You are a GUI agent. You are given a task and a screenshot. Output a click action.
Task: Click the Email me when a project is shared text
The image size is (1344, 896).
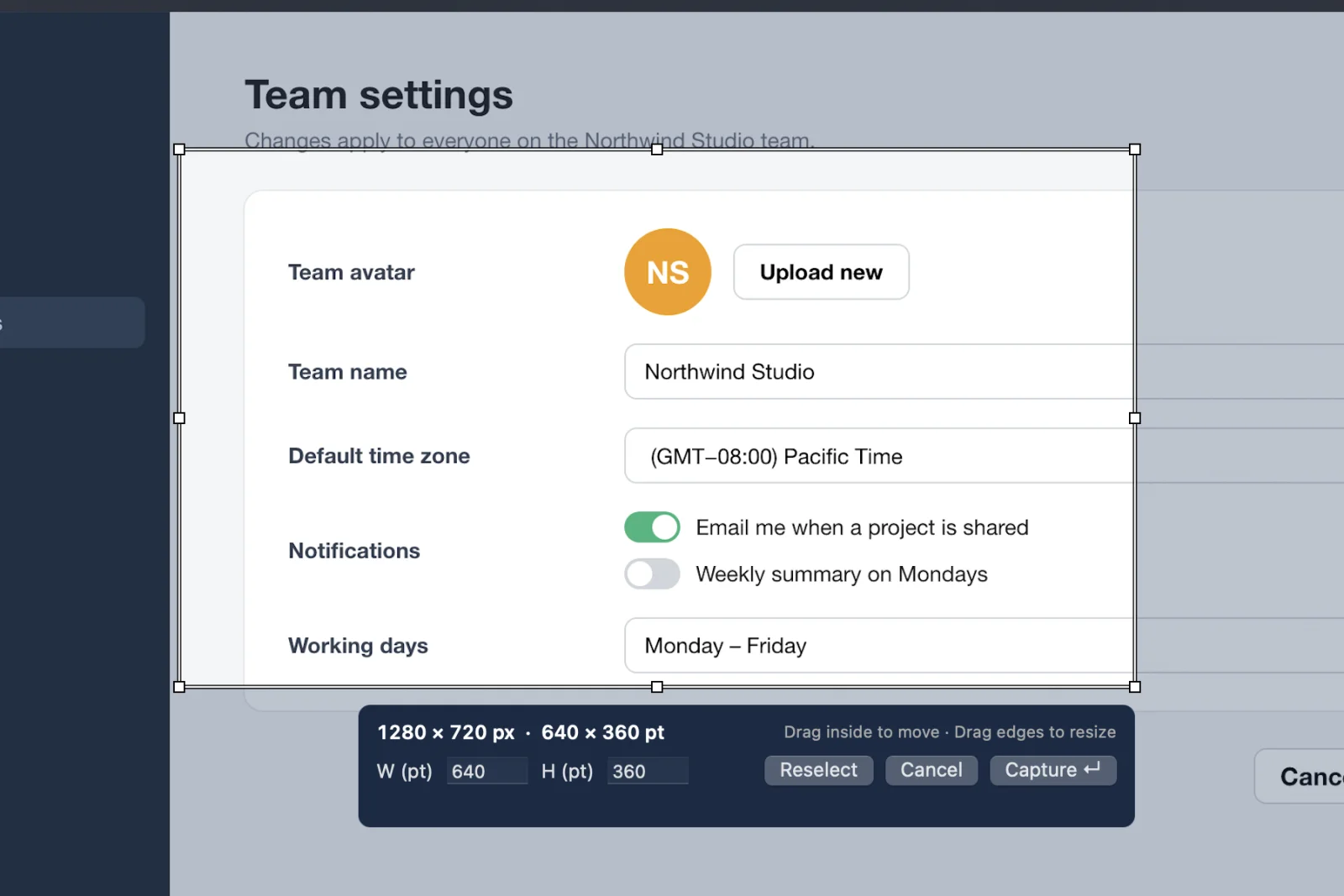point(862,527)
